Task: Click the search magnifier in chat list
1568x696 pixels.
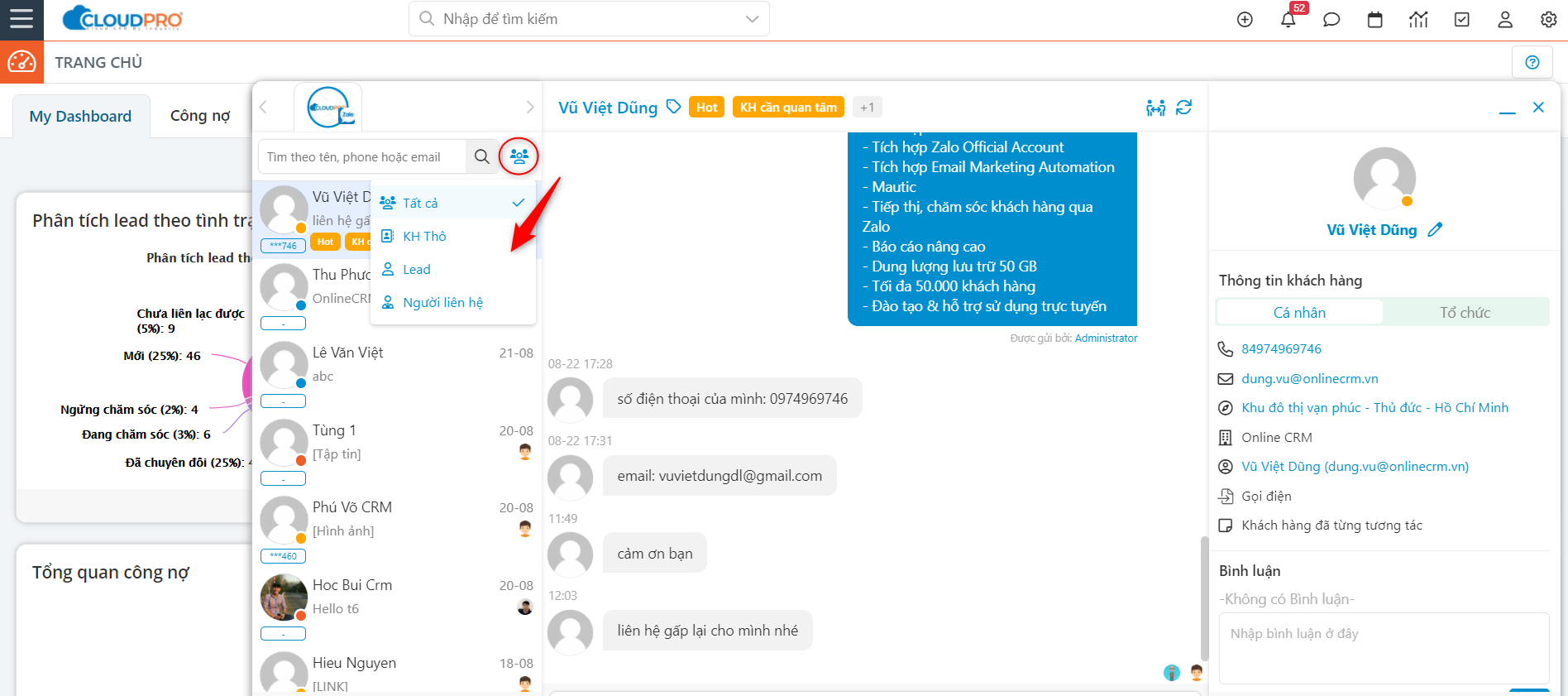Action: click(482, 156)
